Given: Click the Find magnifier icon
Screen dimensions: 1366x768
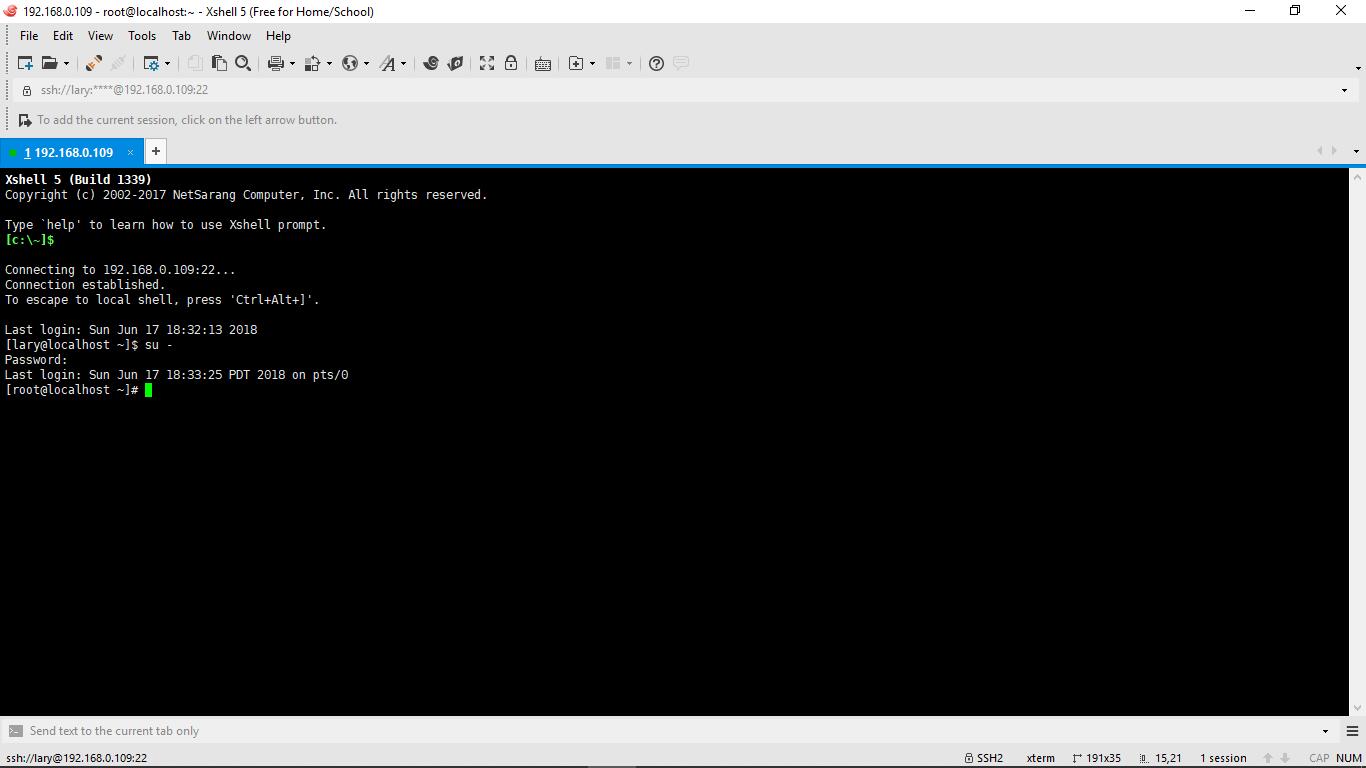Looking at the screenshot, I should (243, 63).
